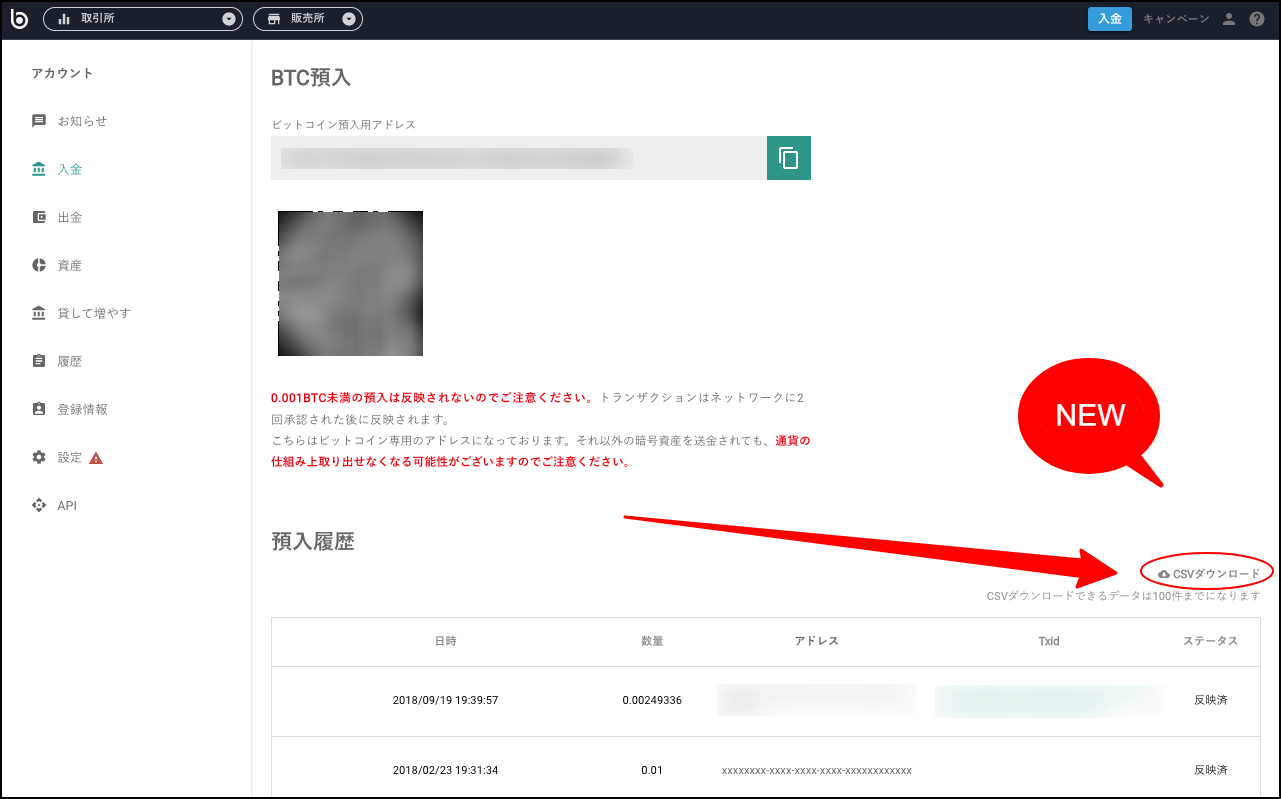Click the 貸して増やす bank icon

[39, 313]
